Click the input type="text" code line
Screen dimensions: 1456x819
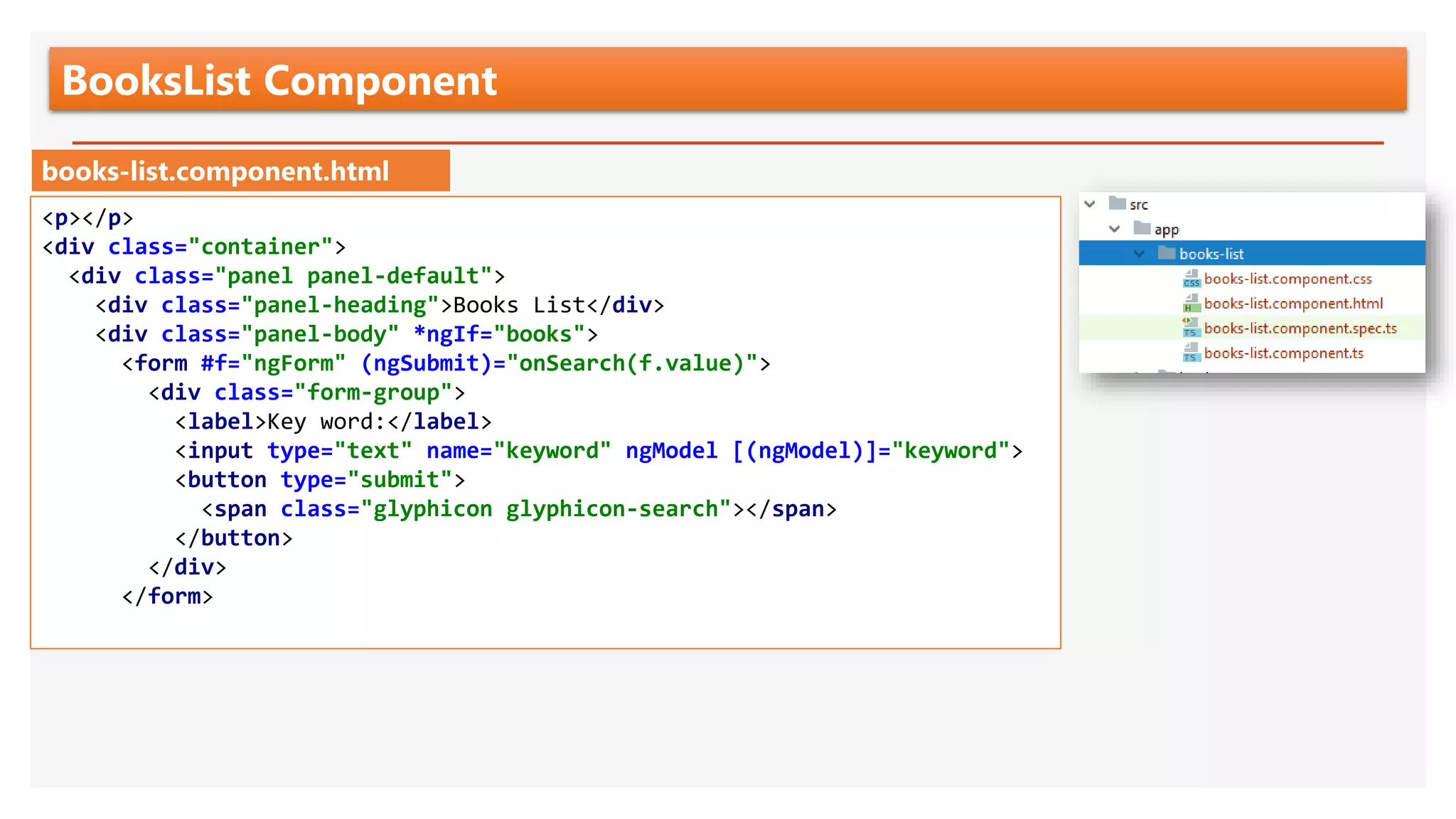pyautogui.click(x=599, y=451)
